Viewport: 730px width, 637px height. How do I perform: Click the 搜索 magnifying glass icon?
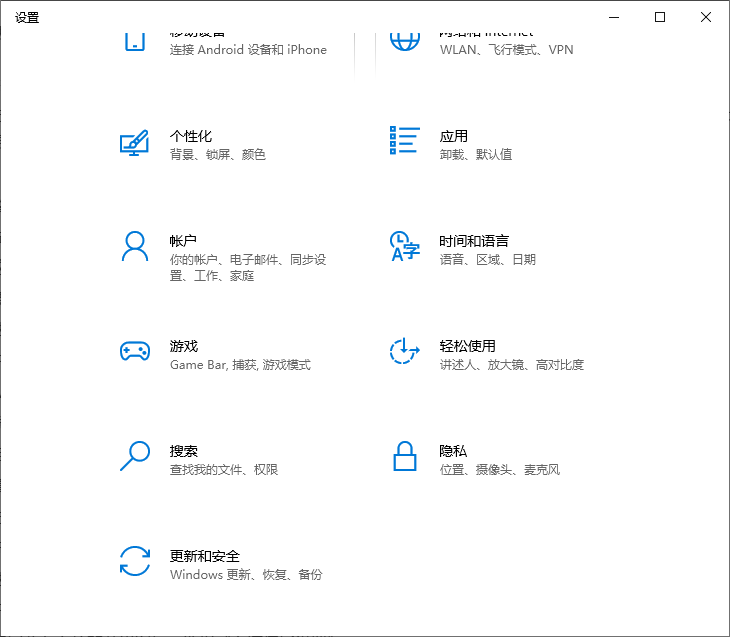(135, 456)
